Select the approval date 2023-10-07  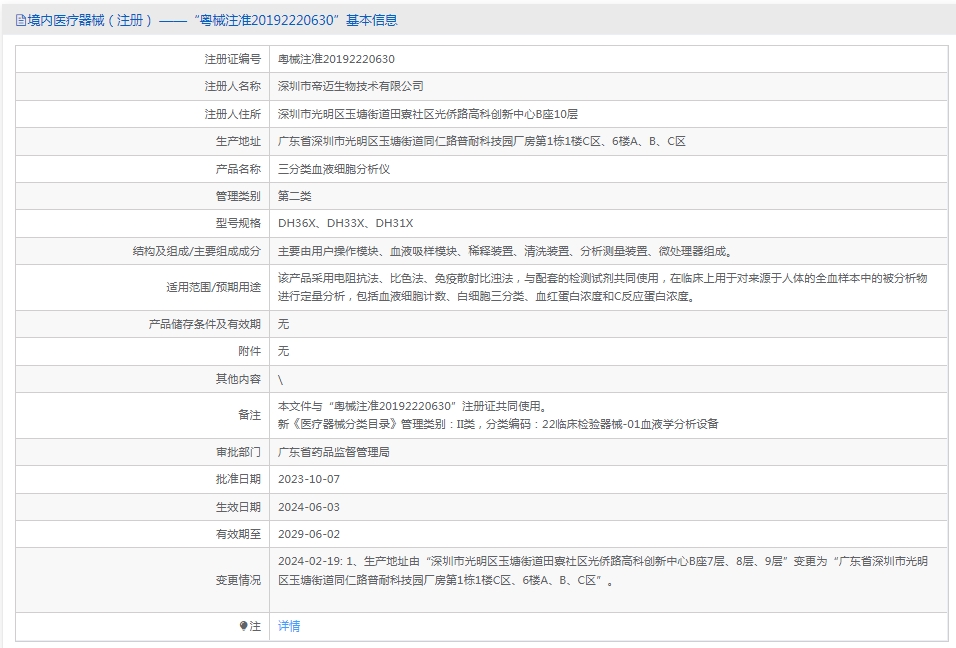click(x=309, y=479)
